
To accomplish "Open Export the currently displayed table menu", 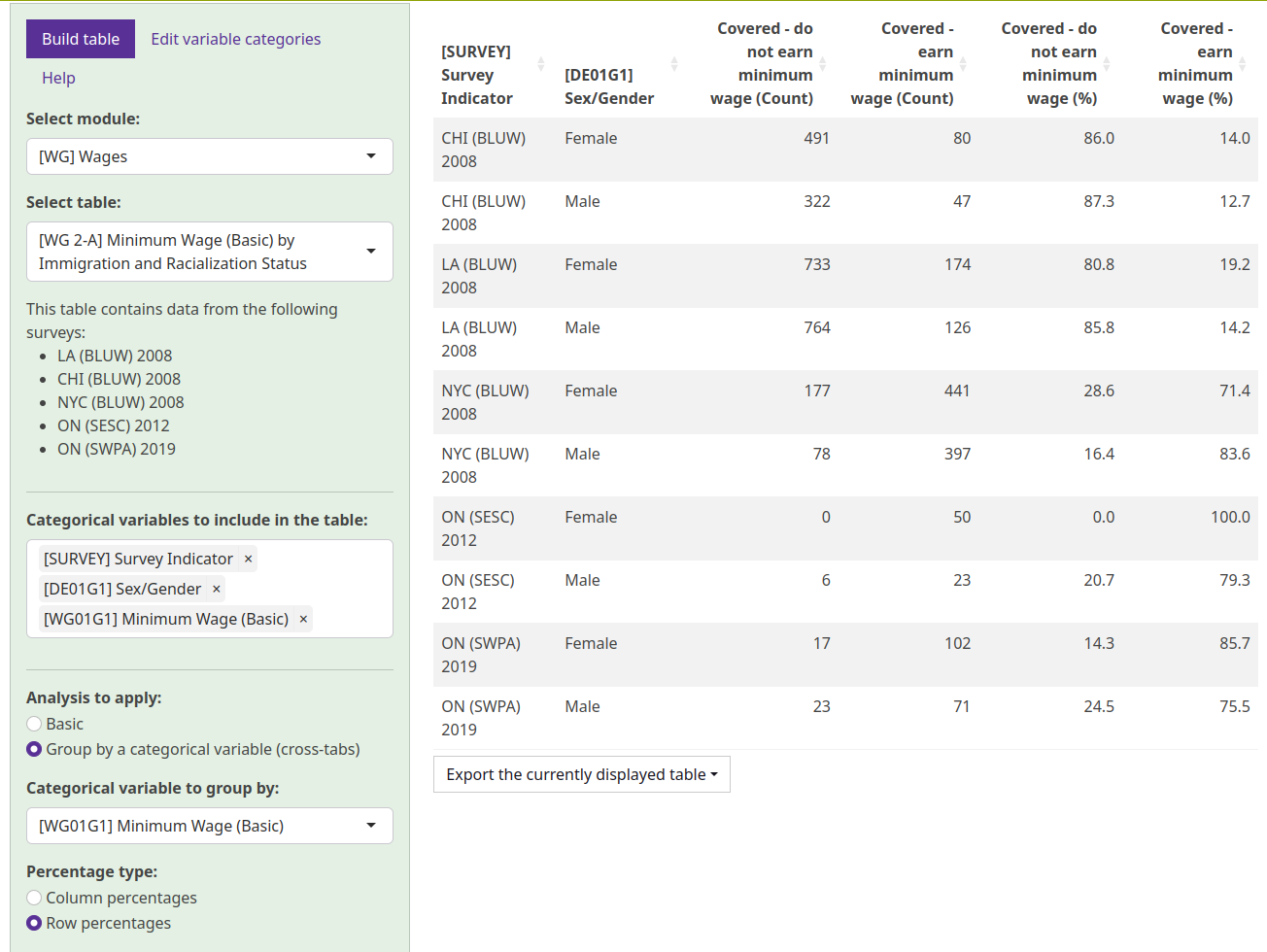I will tap(581, 774).
